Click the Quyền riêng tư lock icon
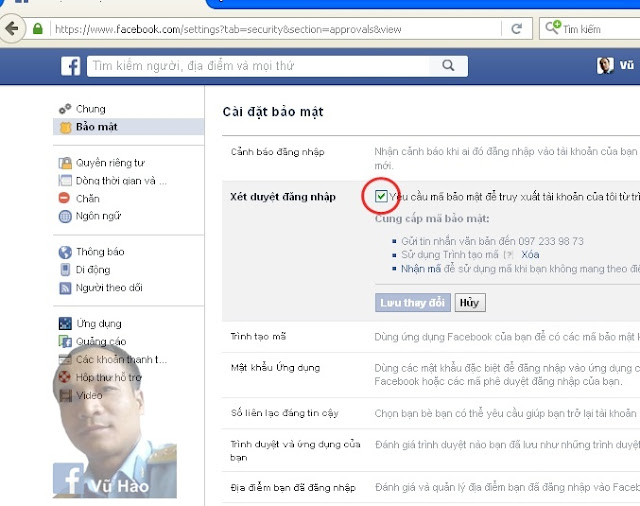640x506 pixels. click(x=65, y=163)
